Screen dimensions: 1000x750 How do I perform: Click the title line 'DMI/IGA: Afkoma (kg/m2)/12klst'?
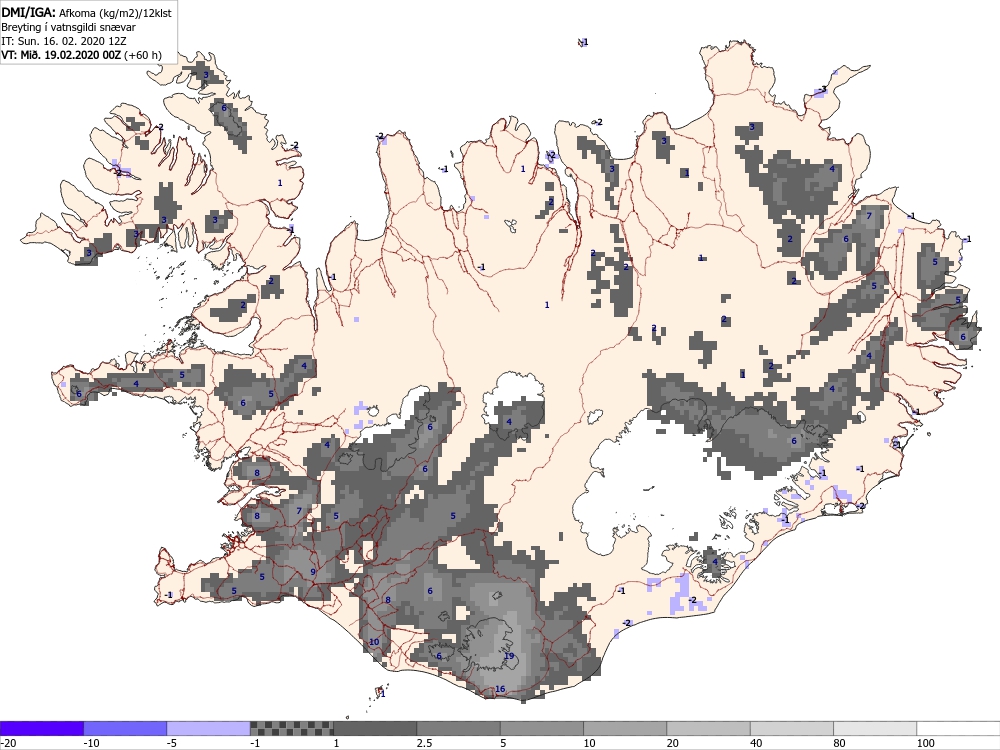pyautogui.click(x=86, y=12)
